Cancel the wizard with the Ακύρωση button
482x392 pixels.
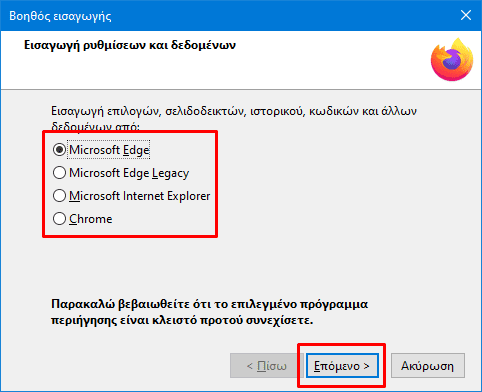(x=428, y=366)
